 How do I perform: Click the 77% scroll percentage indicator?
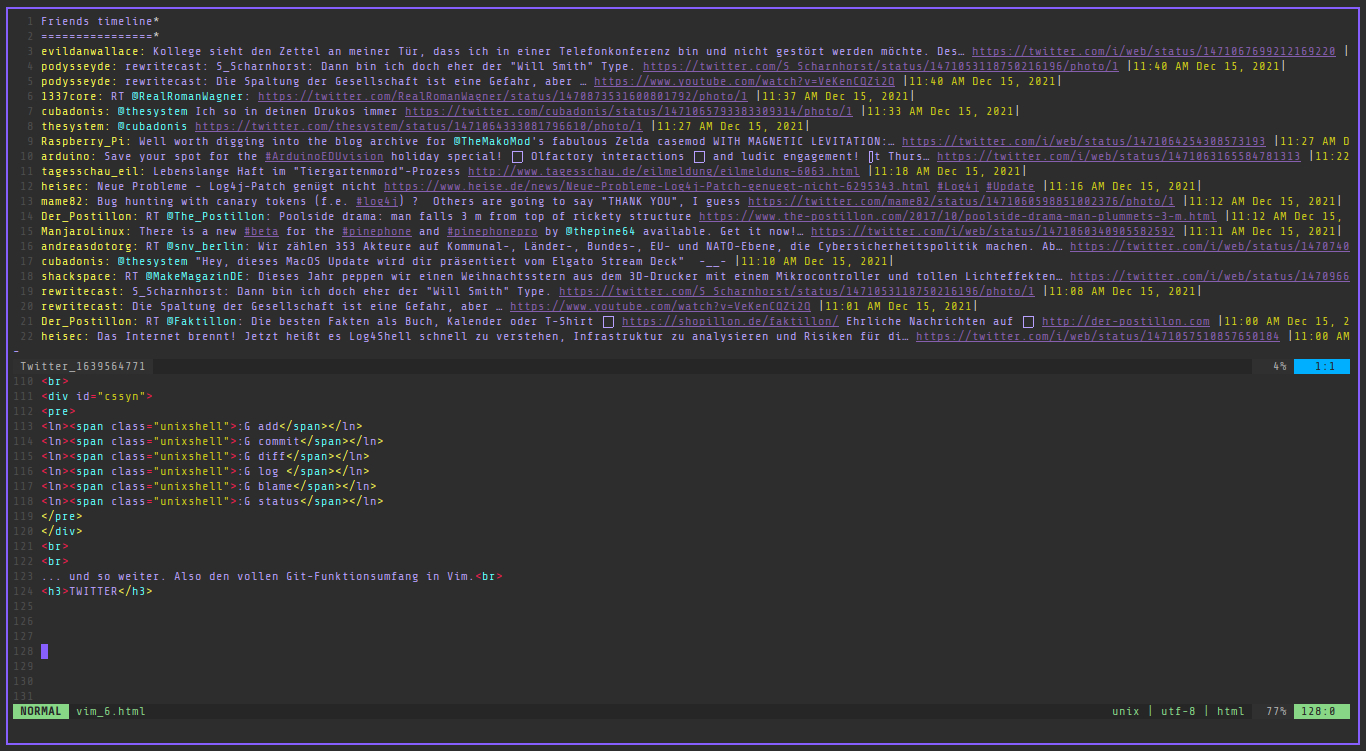[x=1276, y=711]
